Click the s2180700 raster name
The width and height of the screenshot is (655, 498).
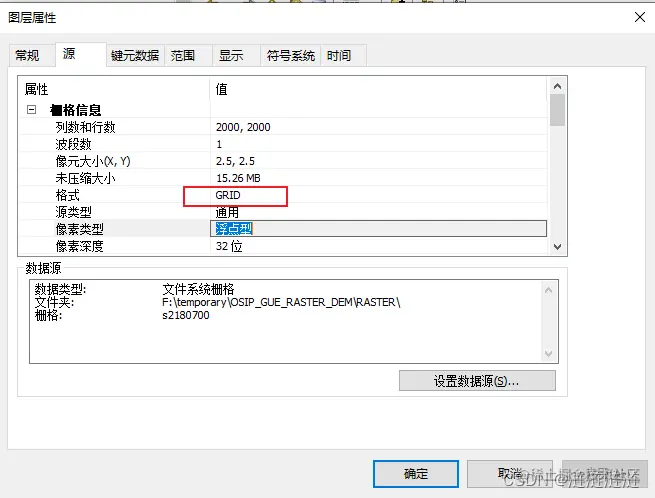pos(186,315)
